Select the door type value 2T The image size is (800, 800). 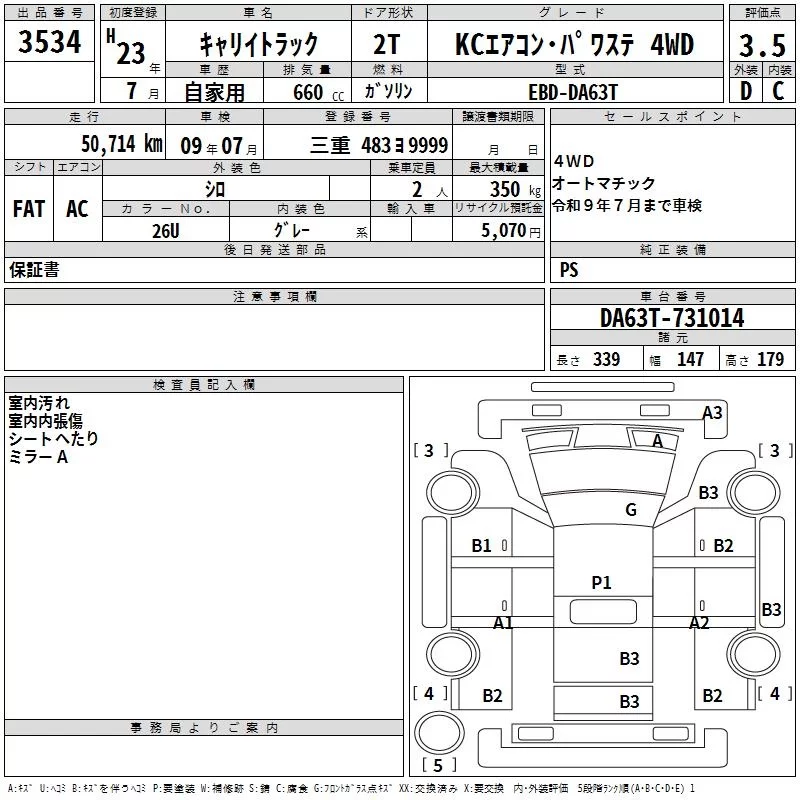(387, 44)
